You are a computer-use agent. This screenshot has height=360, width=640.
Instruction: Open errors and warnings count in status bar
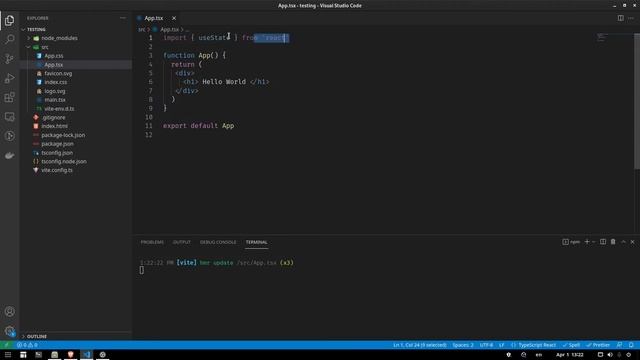coord(27,345)
